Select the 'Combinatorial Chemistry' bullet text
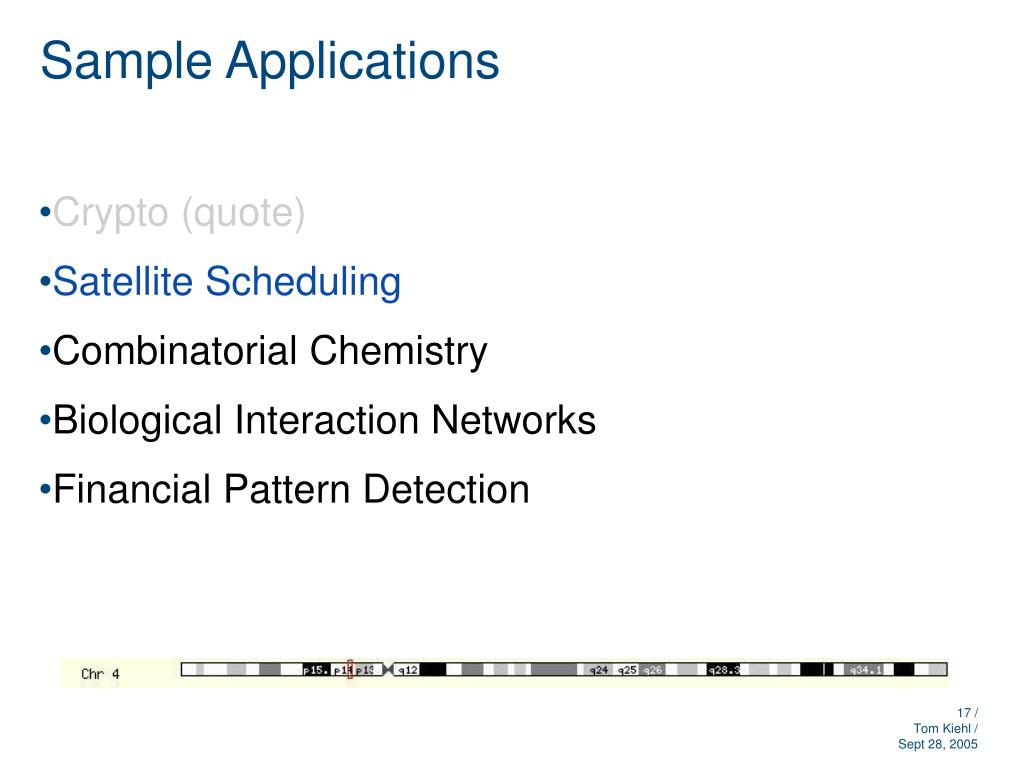Image resolution: width=1024 pixels, height=768 pixels. [263, 351]
